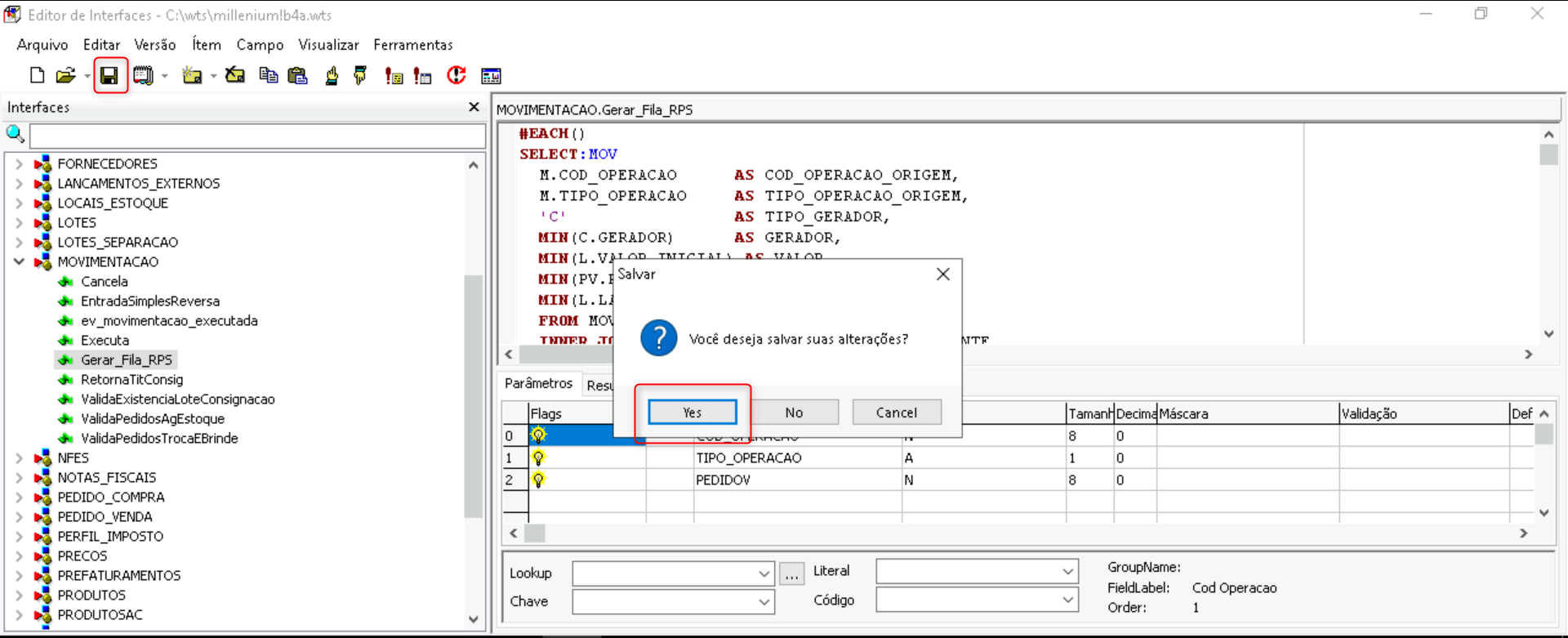This screenshot has height=638, width=1568.
Task: Click the Open folder toolbar icon
Action: 65,76
